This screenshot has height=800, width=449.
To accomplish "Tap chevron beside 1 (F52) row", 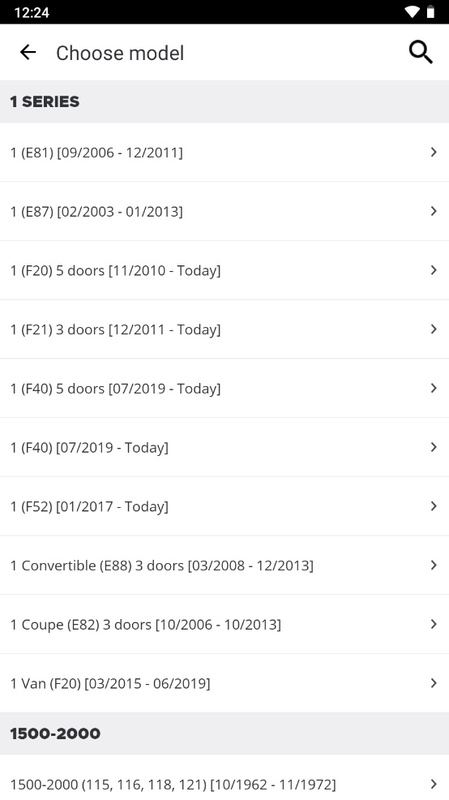I will click(433, 506).
